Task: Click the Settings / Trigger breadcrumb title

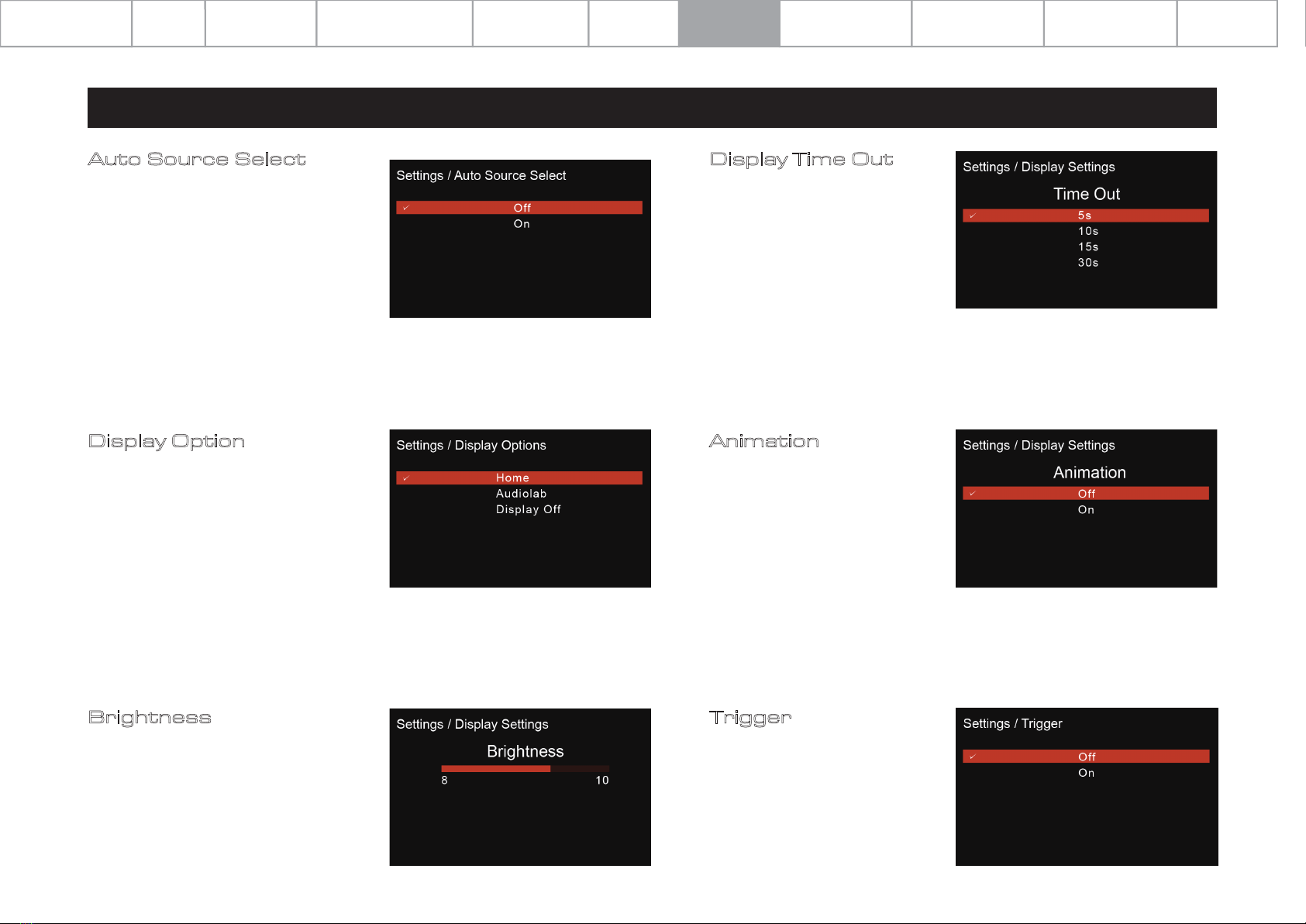Action: click(x=1012, y=723)
